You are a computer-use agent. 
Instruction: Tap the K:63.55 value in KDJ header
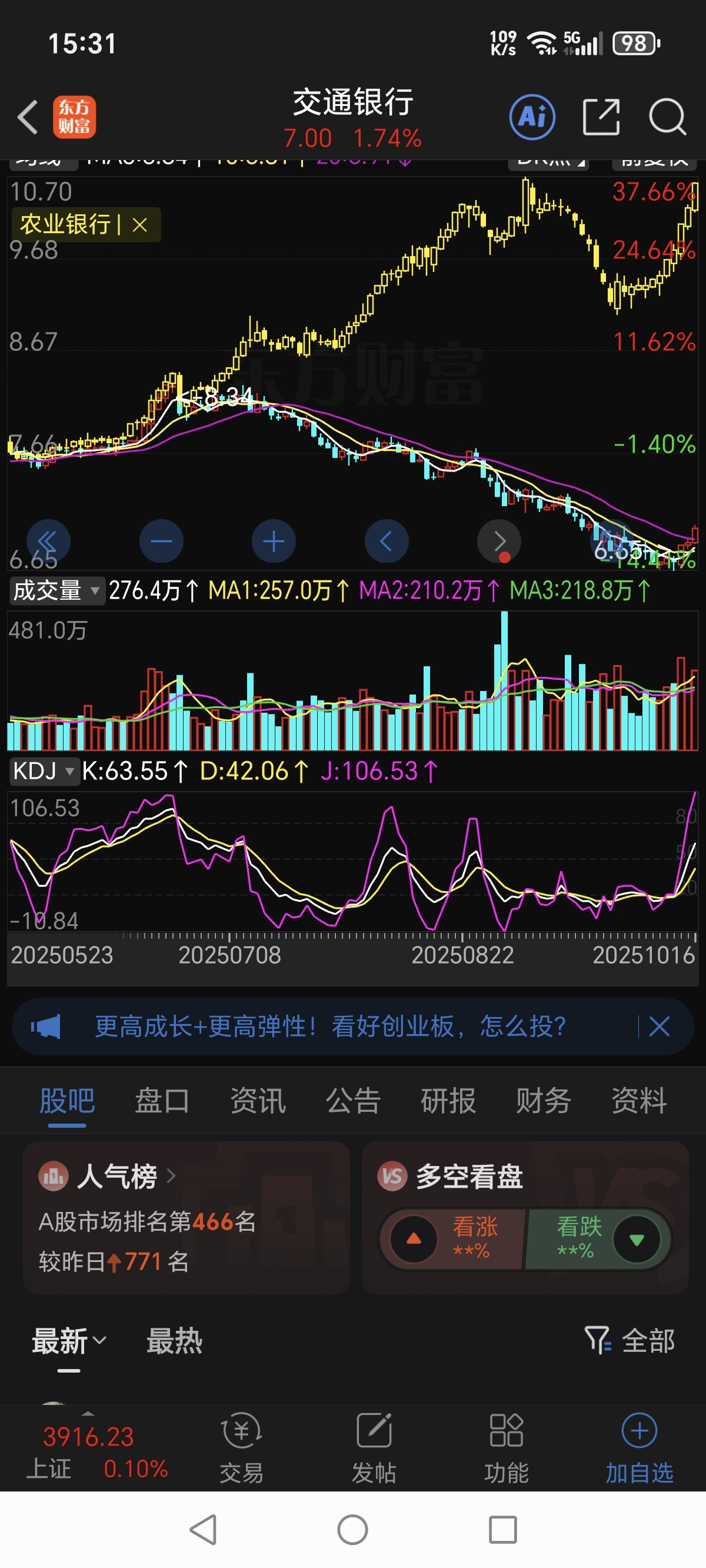pyautogui.click(x=135, y=770)
